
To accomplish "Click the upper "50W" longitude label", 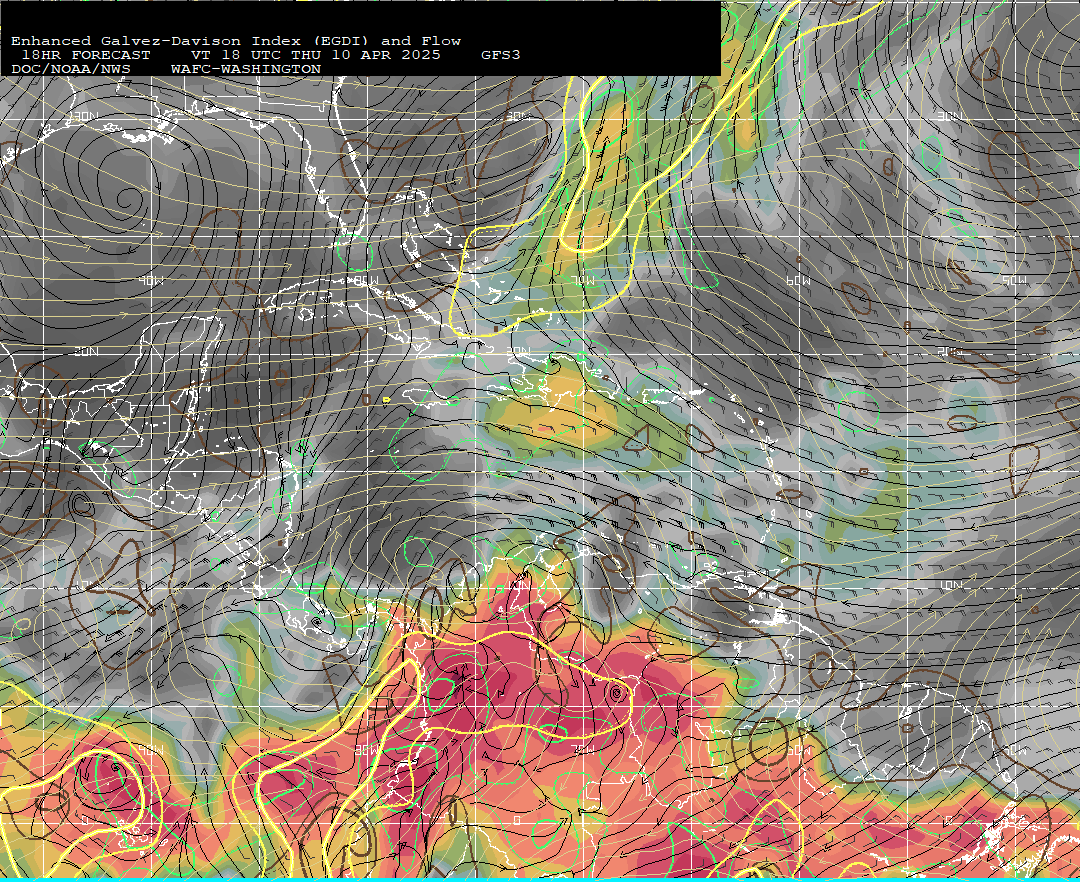I will click(x=1014, y=280).
